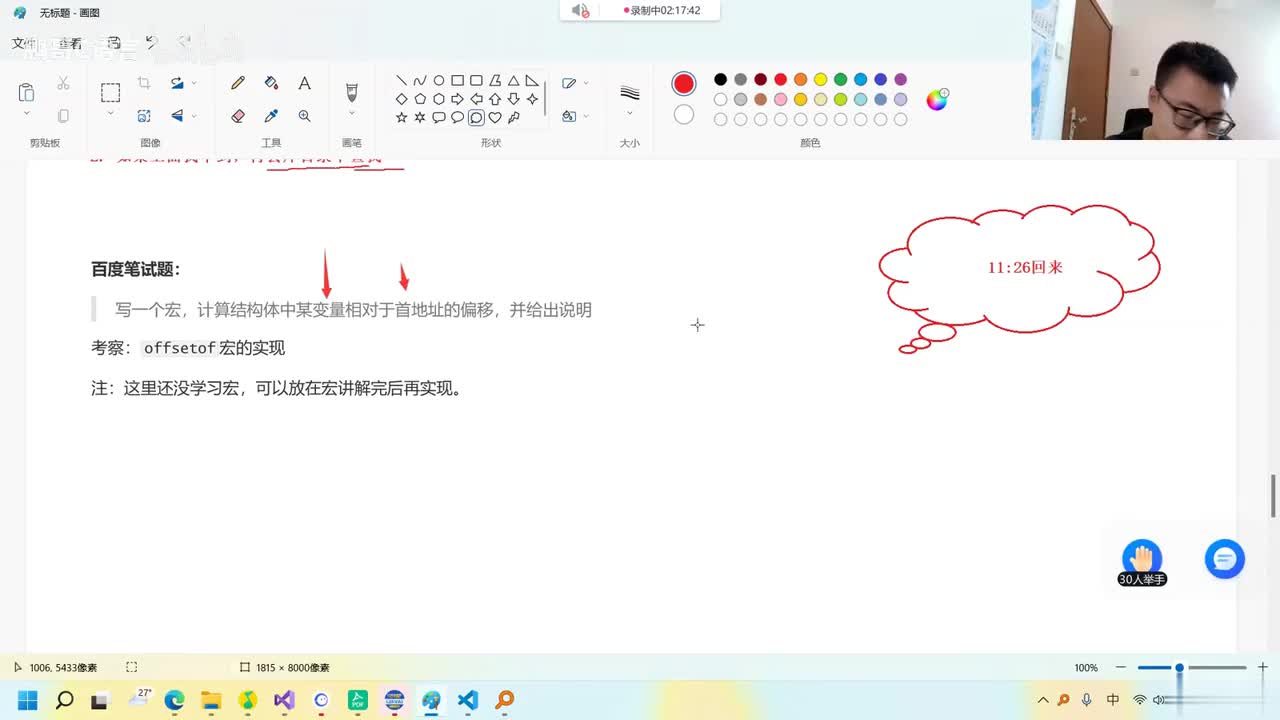
Task: Open the chat message bubble button
Action: [1225, 559]
